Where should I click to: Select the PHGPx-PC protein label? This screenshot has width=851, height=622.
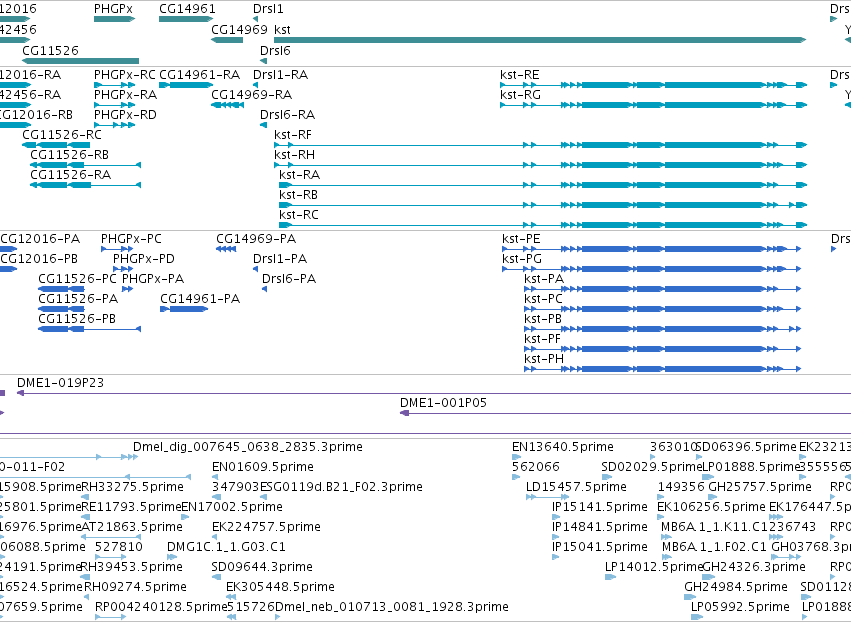[x=131, y=239]
